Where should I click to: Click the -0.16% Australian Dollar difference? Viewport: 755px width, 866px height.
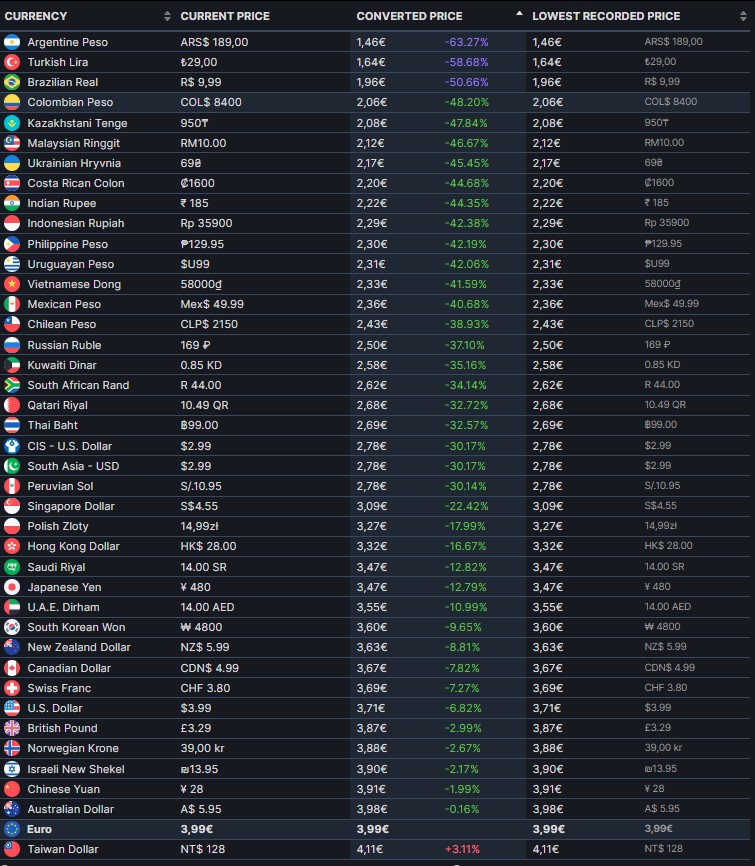[x=462, y=809]
